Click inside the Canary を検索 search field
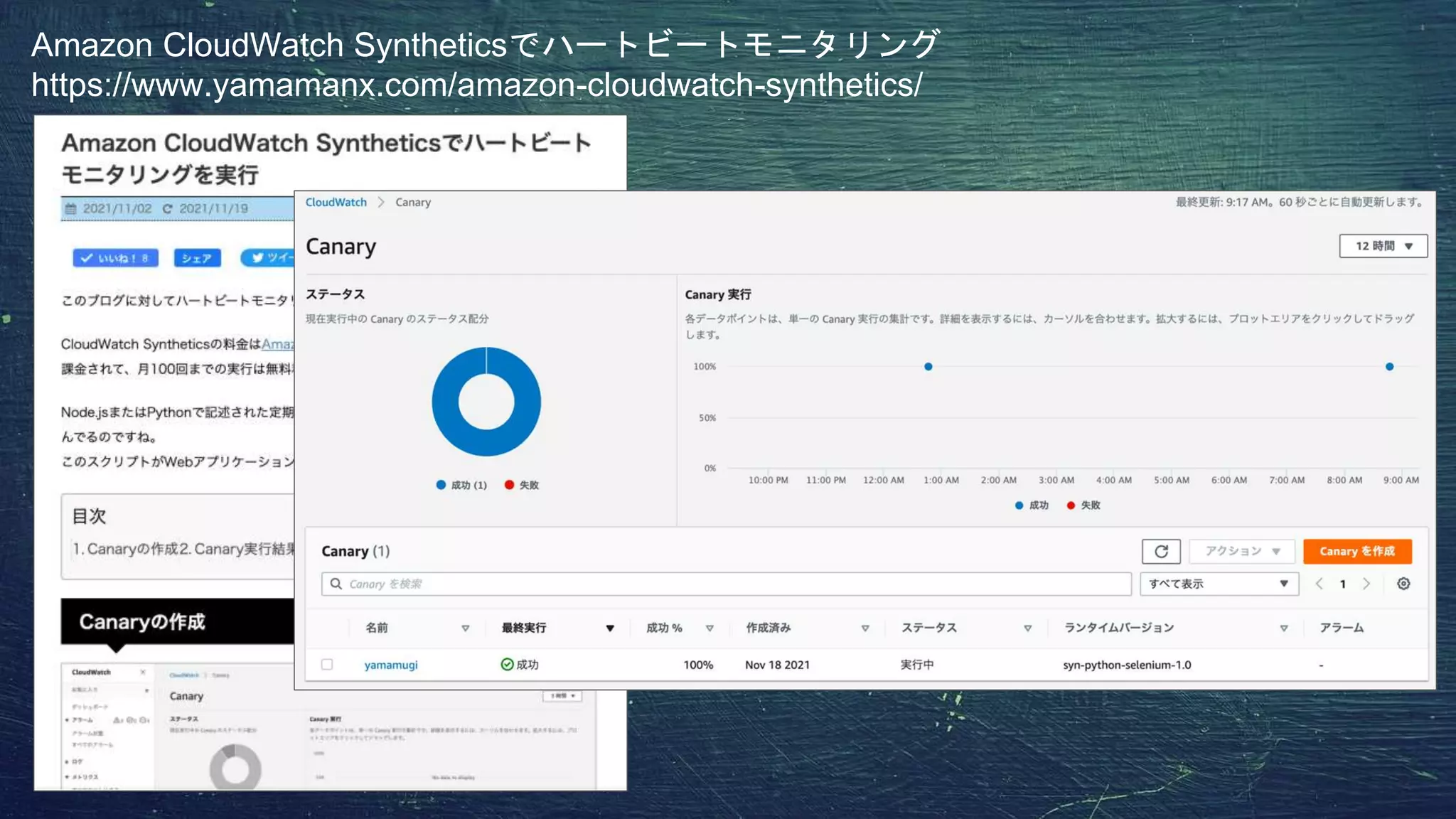This screenshot has height=819, width=1456. pos(726,584)
